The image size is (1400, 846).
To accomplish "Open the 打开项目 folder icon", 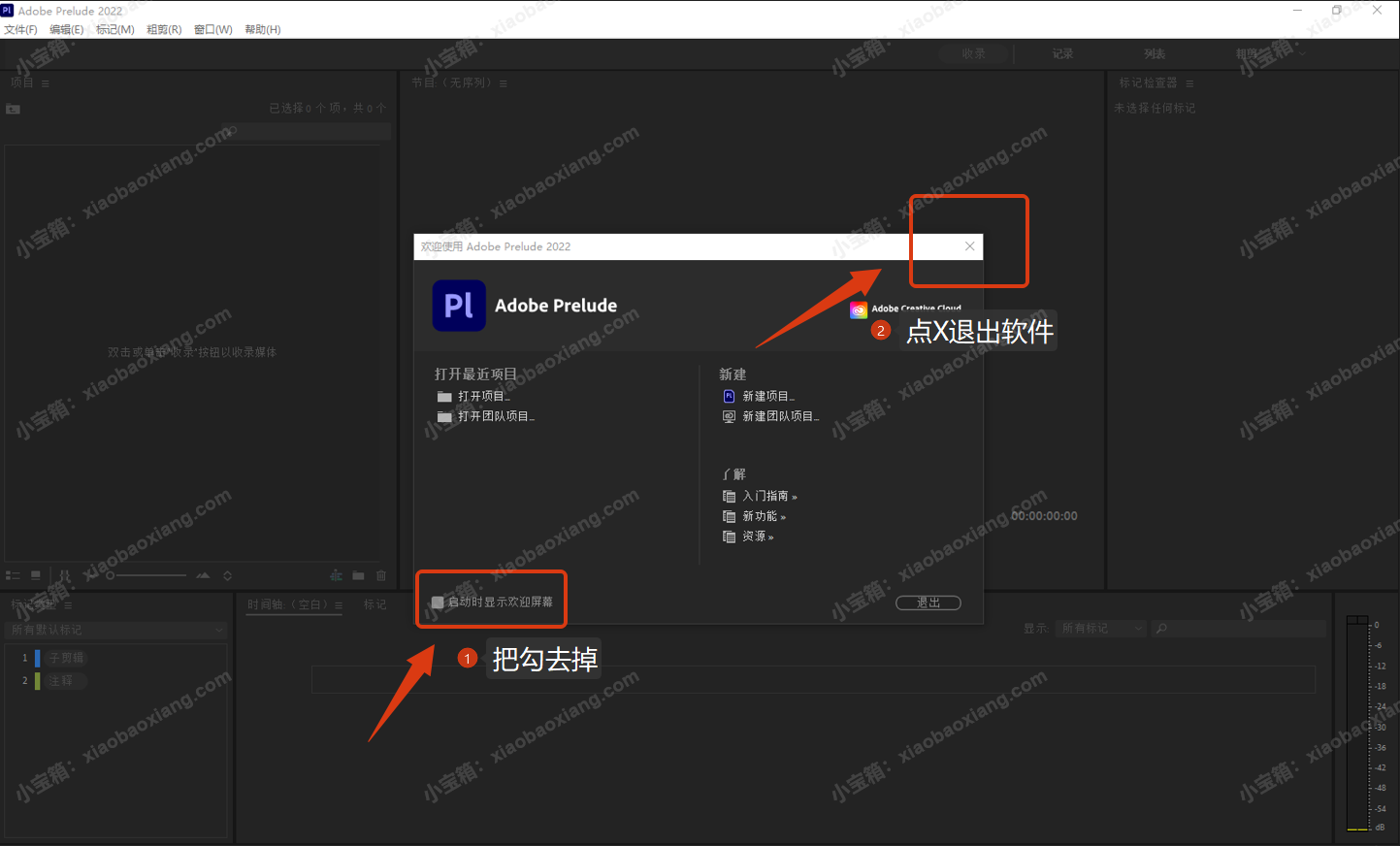I will (444, 397).
